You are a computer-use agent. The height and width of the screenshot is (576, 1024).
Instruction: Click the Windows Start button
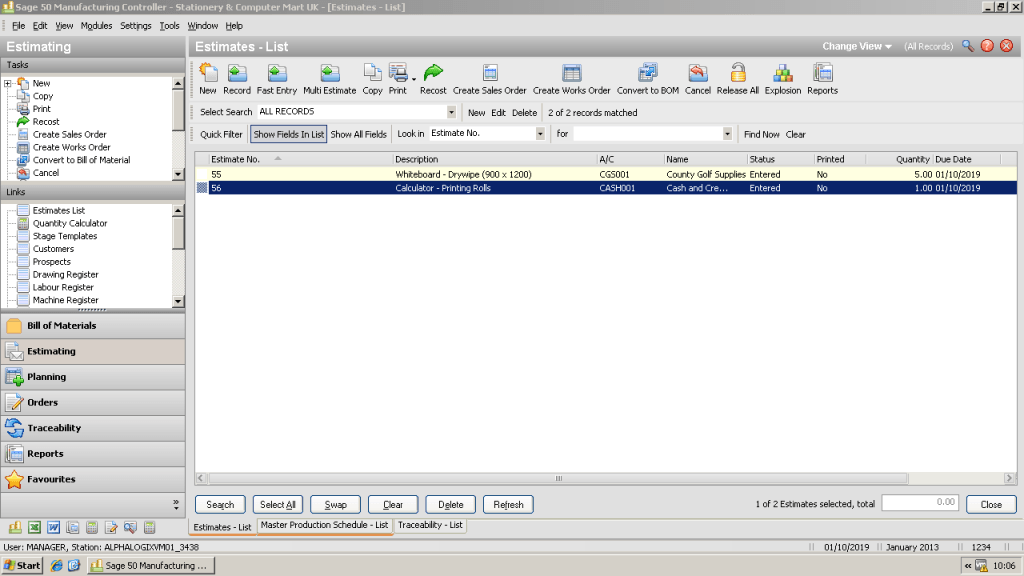(23, 566)
